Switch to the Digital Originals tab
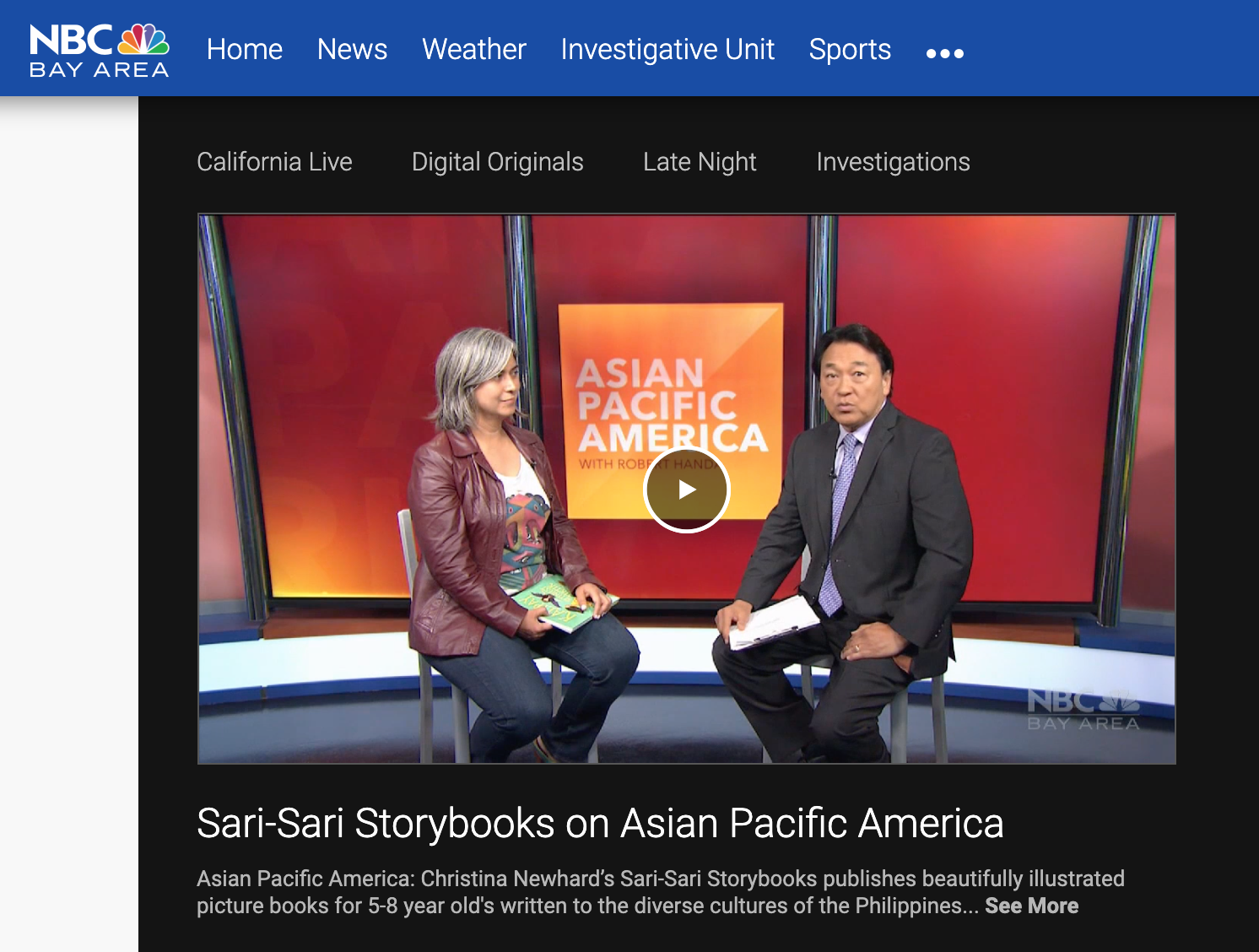 497,161
